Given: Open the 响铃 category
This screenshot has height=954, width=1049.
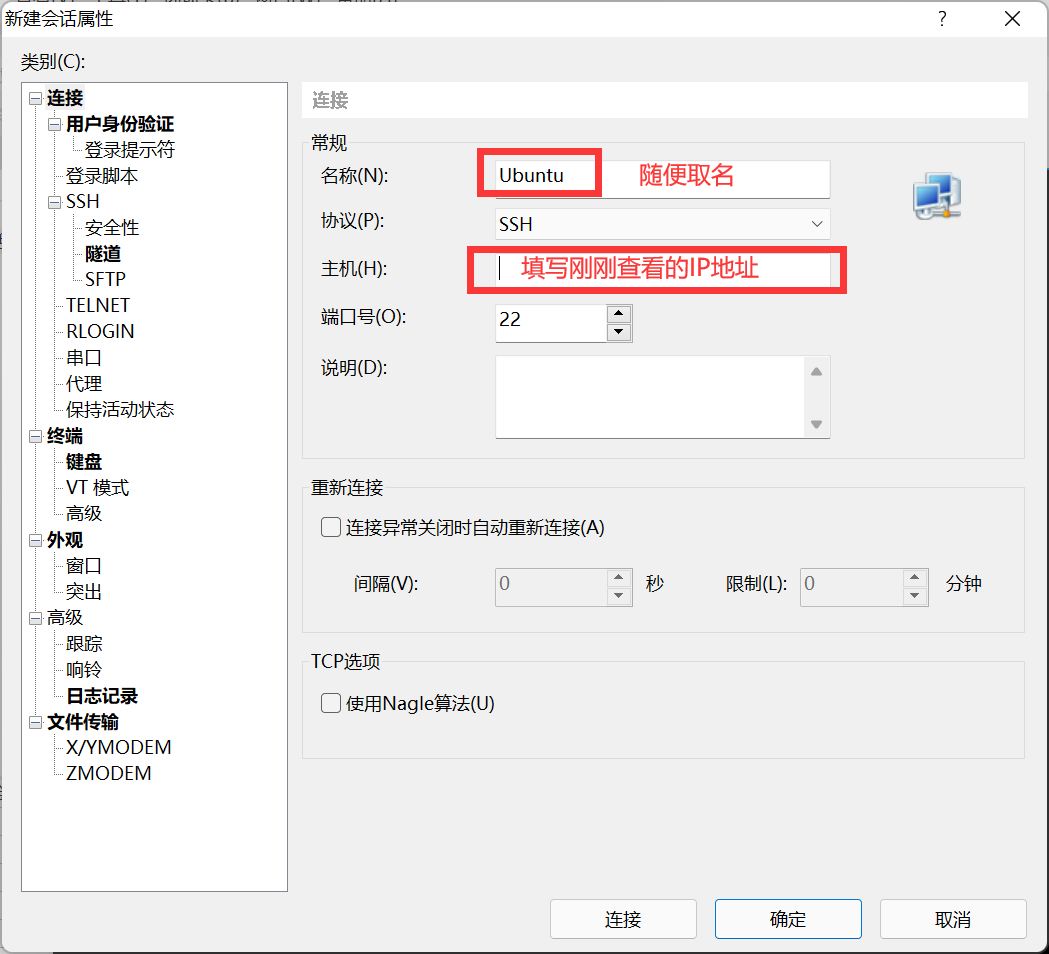Looking at the screenshot, I should click(84, 670).
